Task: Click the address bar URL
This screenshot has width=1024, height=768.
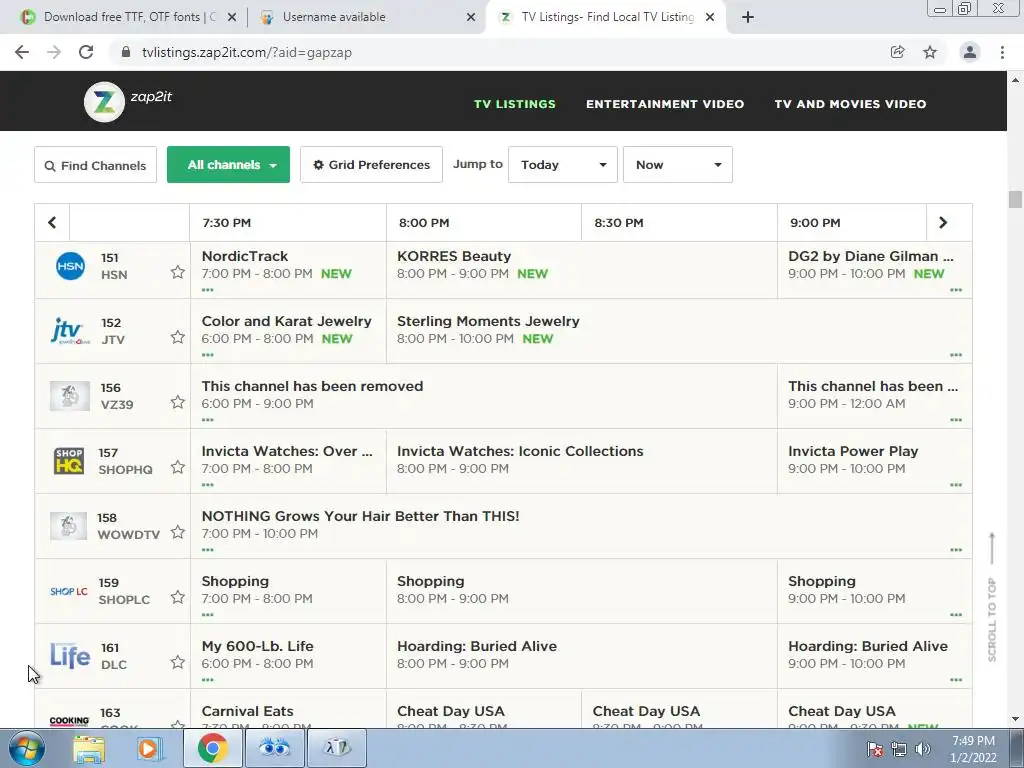Action: tap(246, 52)
